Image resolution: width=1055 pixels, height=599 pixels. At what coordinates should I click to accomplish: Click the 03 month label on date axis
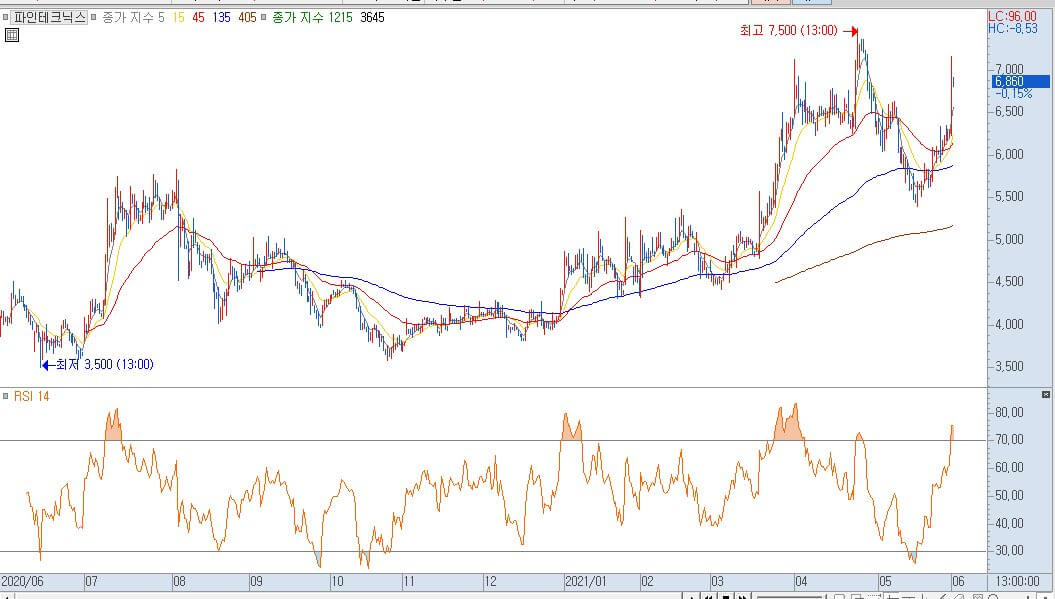click(x=717, y=582)
